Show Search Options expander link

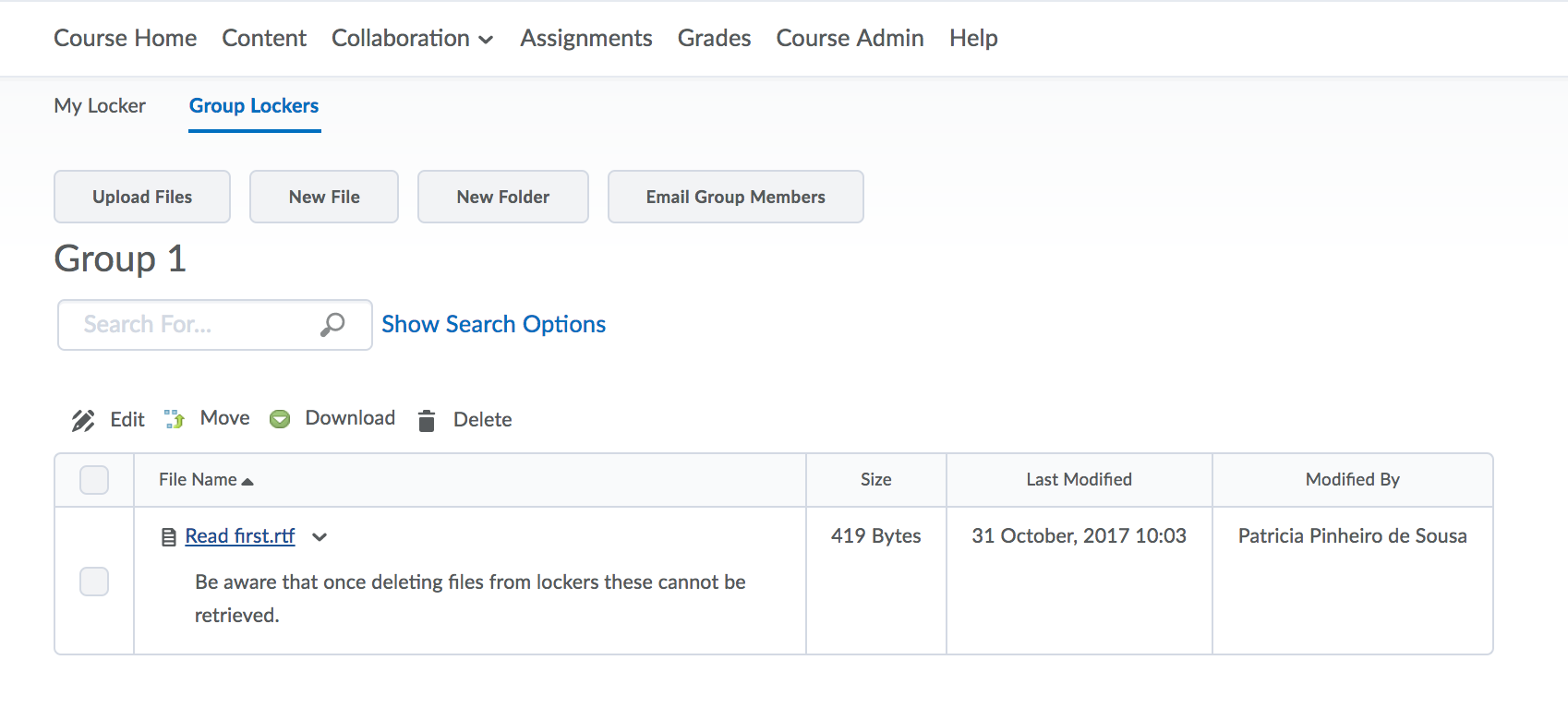[x=493, y=325]
